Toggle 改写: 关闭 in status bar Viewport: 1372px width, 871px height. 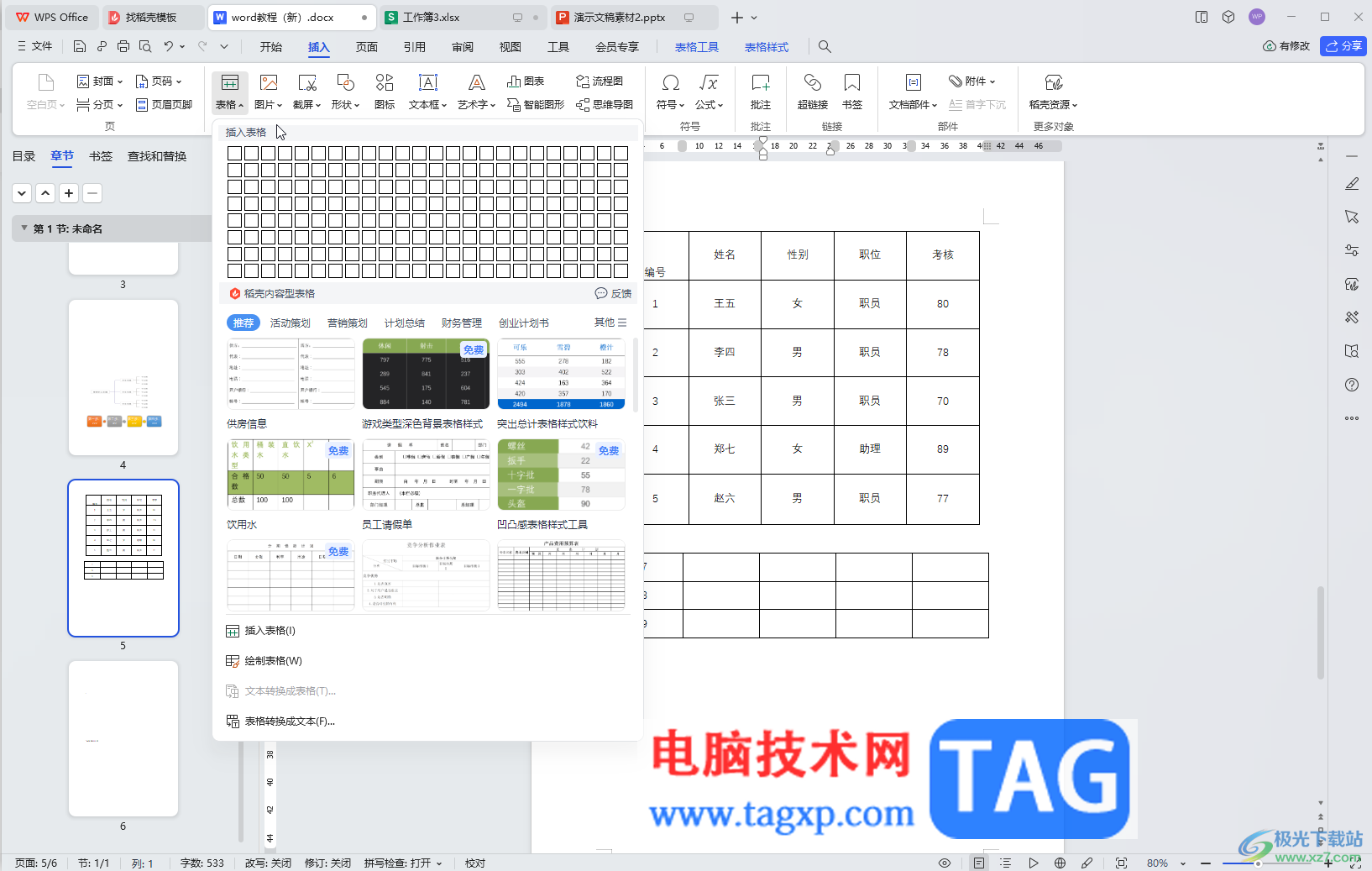pos(269,863)
